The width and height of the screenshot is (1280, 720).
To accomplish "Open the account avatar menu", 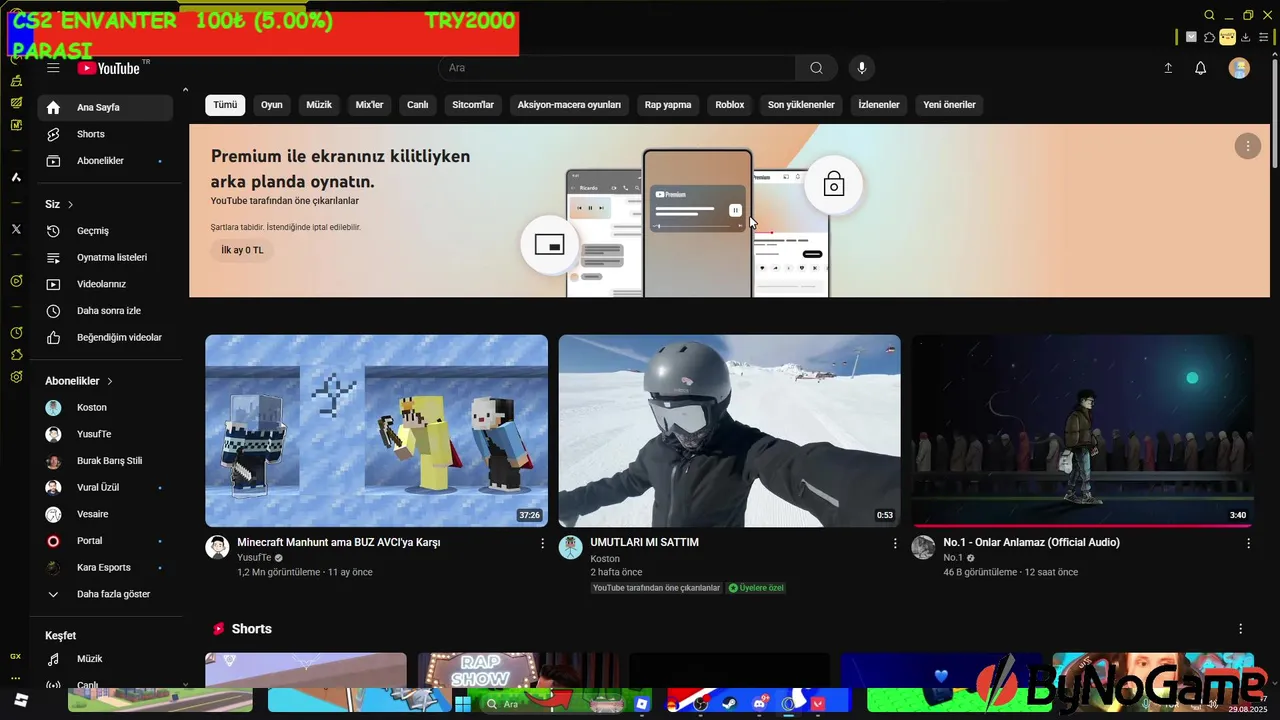I will coord(1239,68).
